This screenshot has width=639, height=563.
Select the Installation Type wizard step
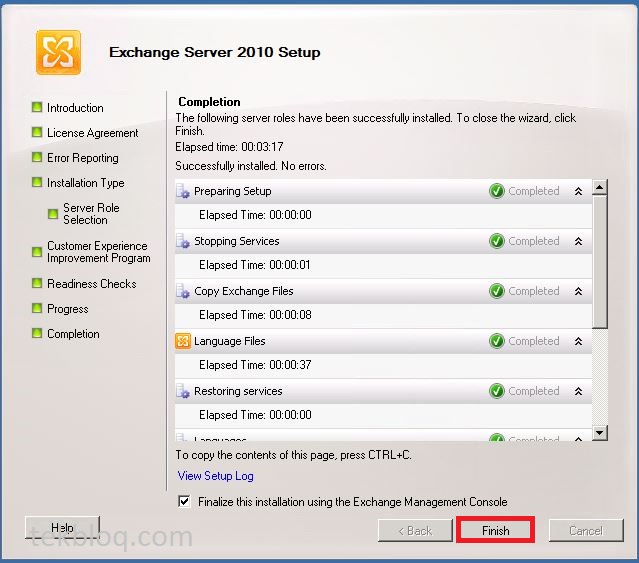(x=86, y=183)
